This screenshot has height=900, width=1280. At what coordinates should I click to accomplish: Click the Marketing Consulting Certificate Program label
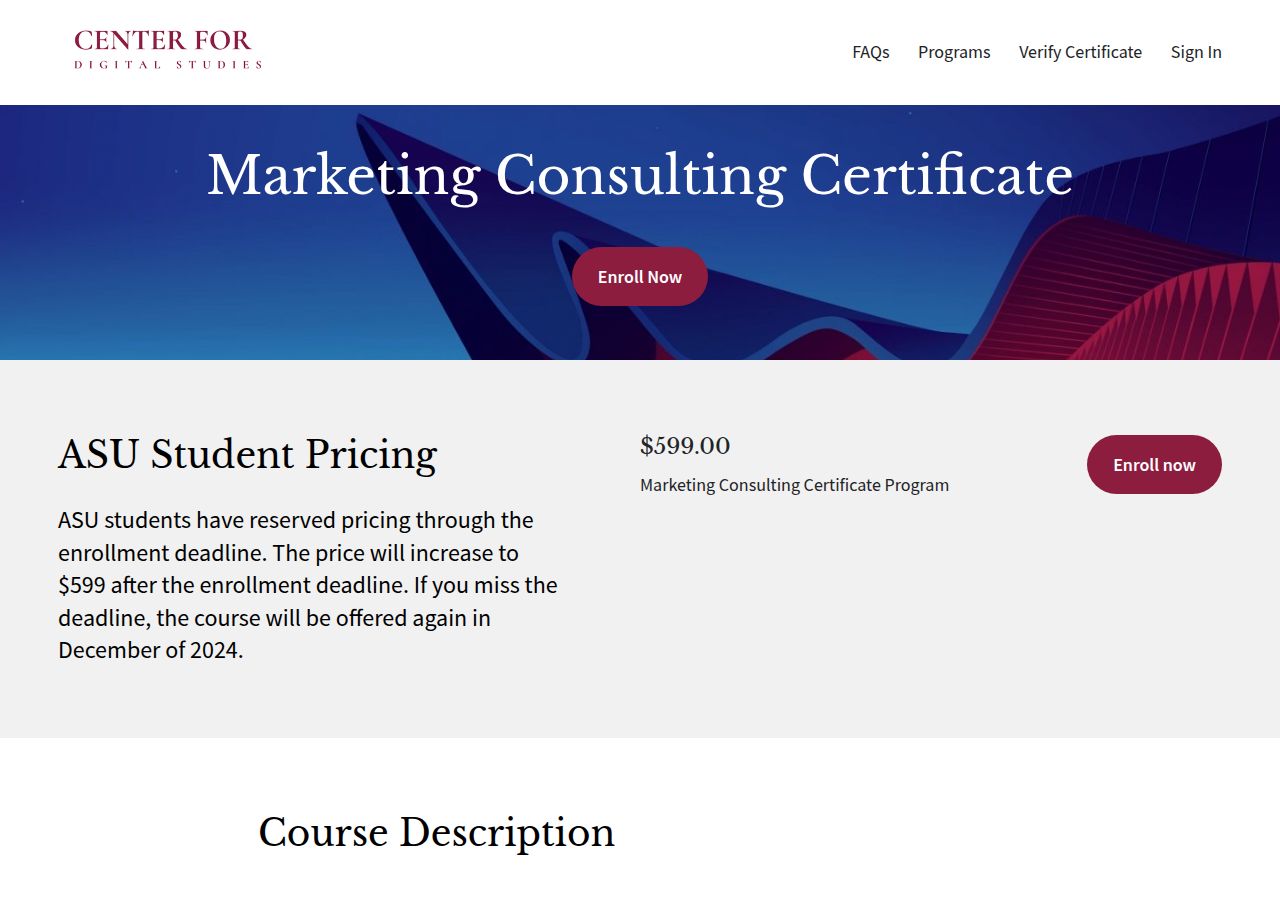click(x=794, y=485)
